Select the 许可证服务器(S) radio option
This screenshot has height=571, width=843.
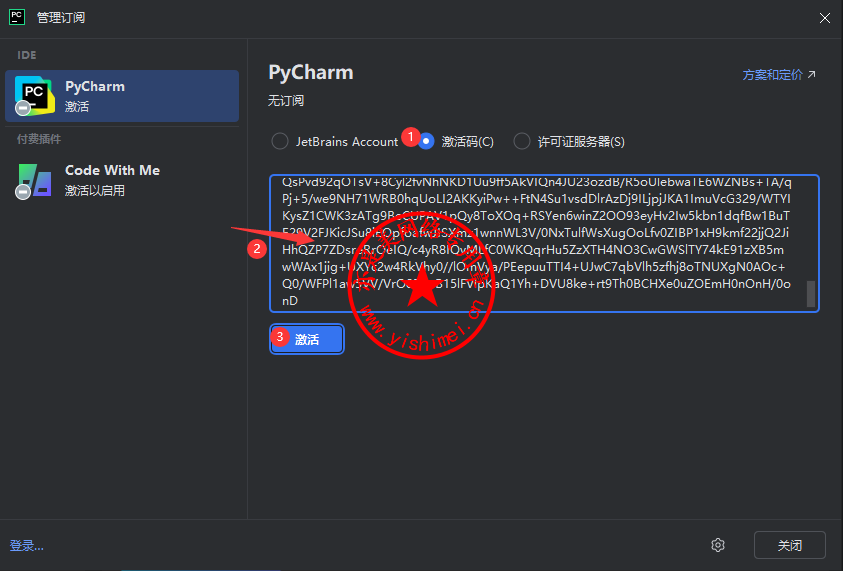pyautogui.click(x=521, y=141)
